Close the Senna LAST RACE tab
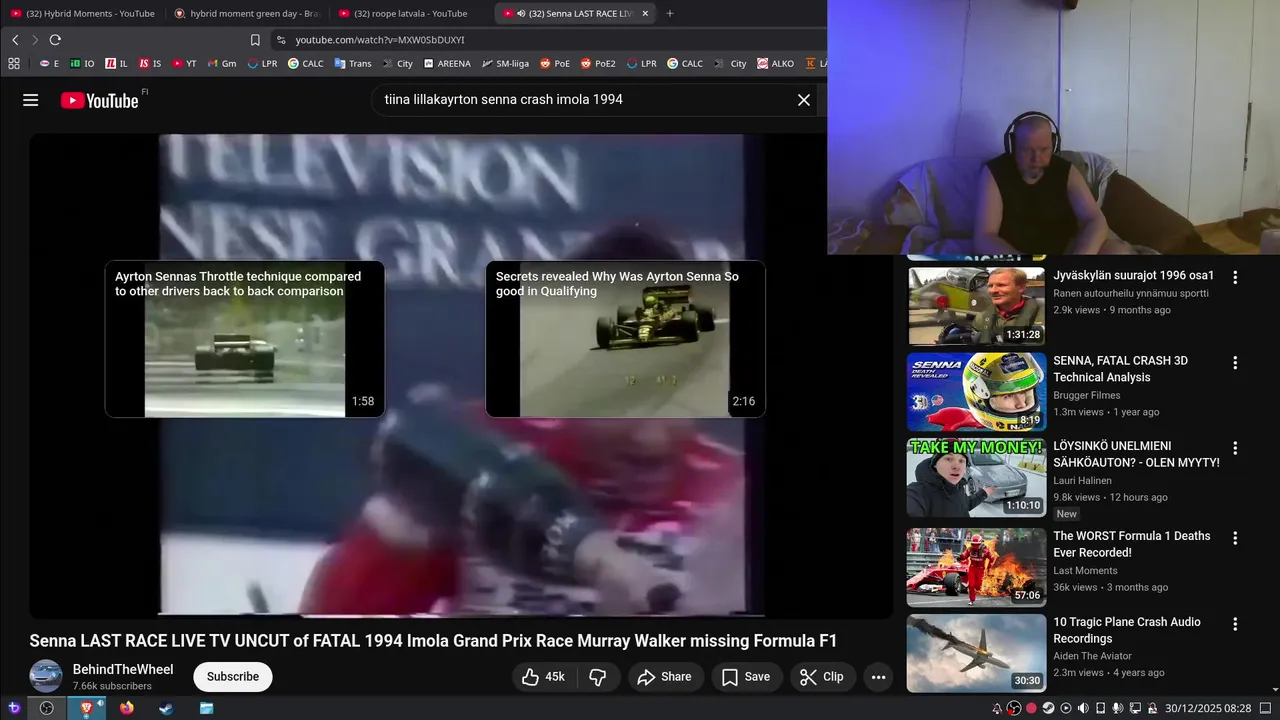Image resolution: width=1280 pixels, height=720 pixels. click(645, 14)
